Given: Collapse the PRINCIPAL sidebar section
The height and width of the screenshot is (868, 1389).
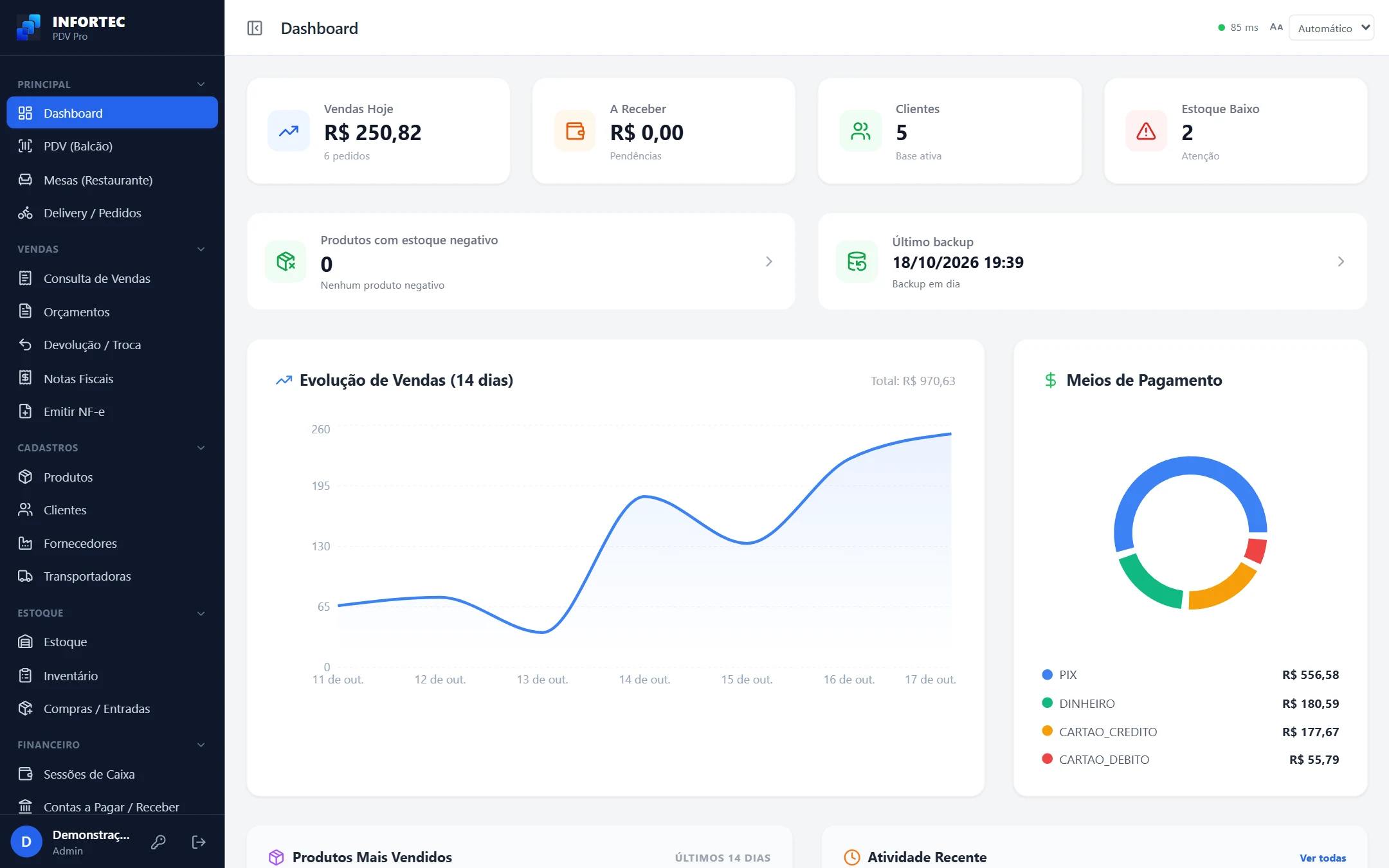Looking at the screenshot, I should pos(201,84).
